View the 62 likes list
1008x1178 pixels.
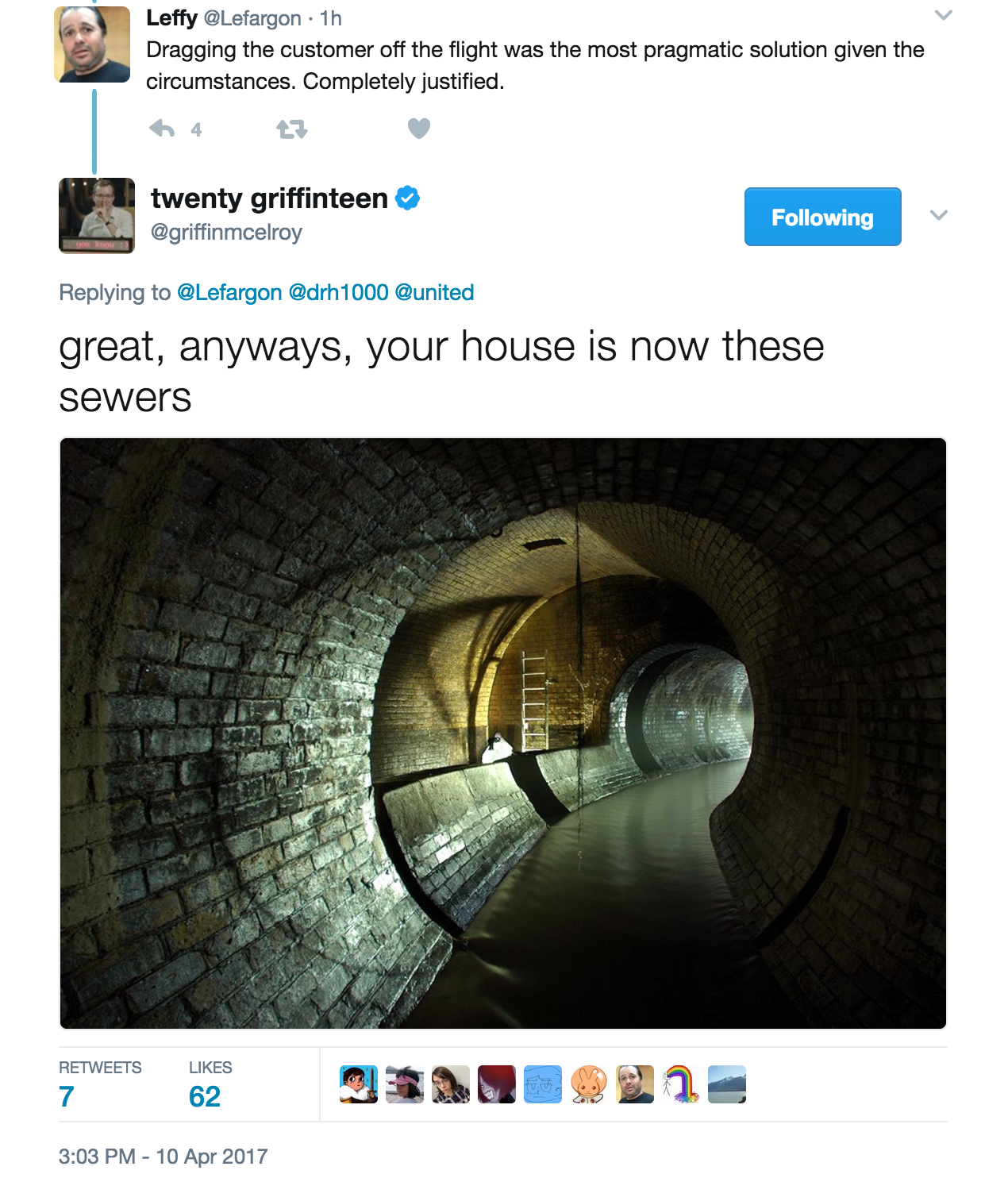pos(210,1084)
